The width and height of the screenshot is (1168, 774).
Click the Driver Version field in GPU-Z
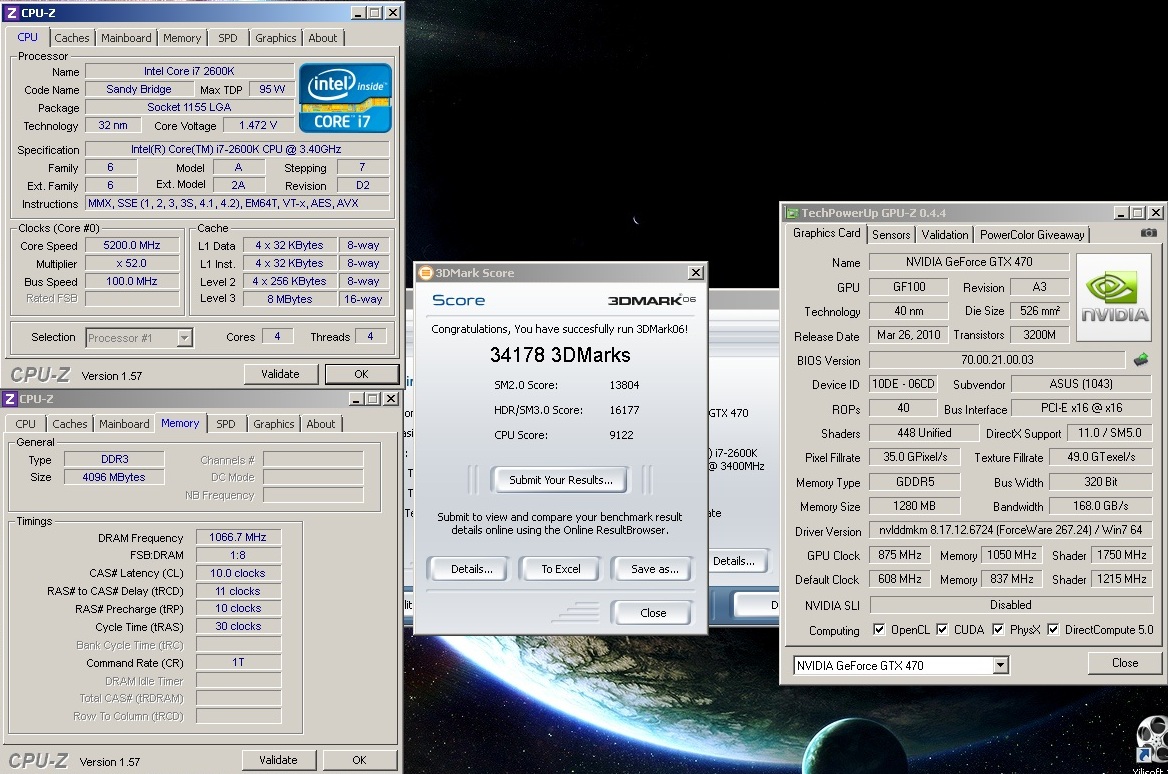click(x=1010, y=530)
